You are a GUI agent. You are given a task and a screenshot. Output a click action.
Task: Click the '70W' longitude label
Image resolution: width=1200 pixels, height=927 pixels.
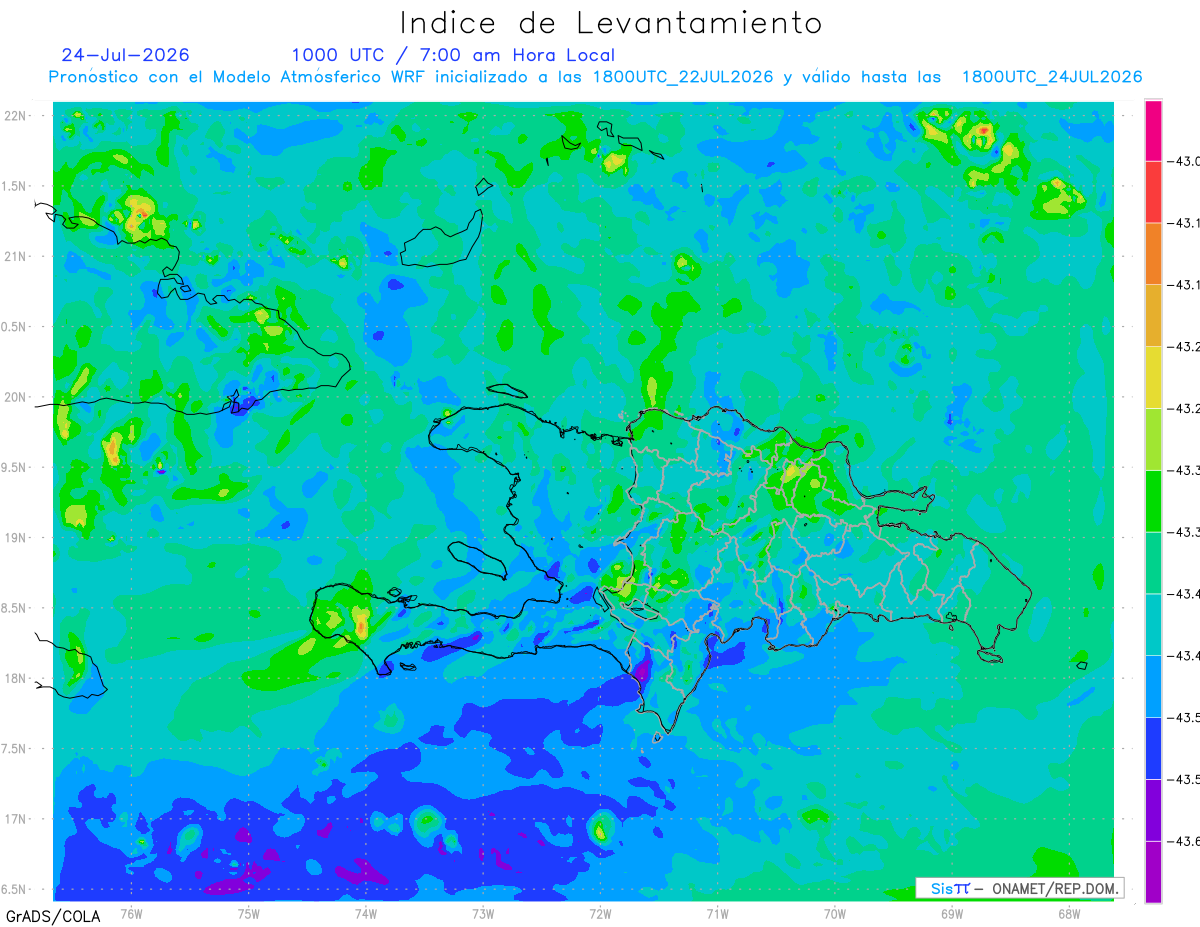[834, 913]
